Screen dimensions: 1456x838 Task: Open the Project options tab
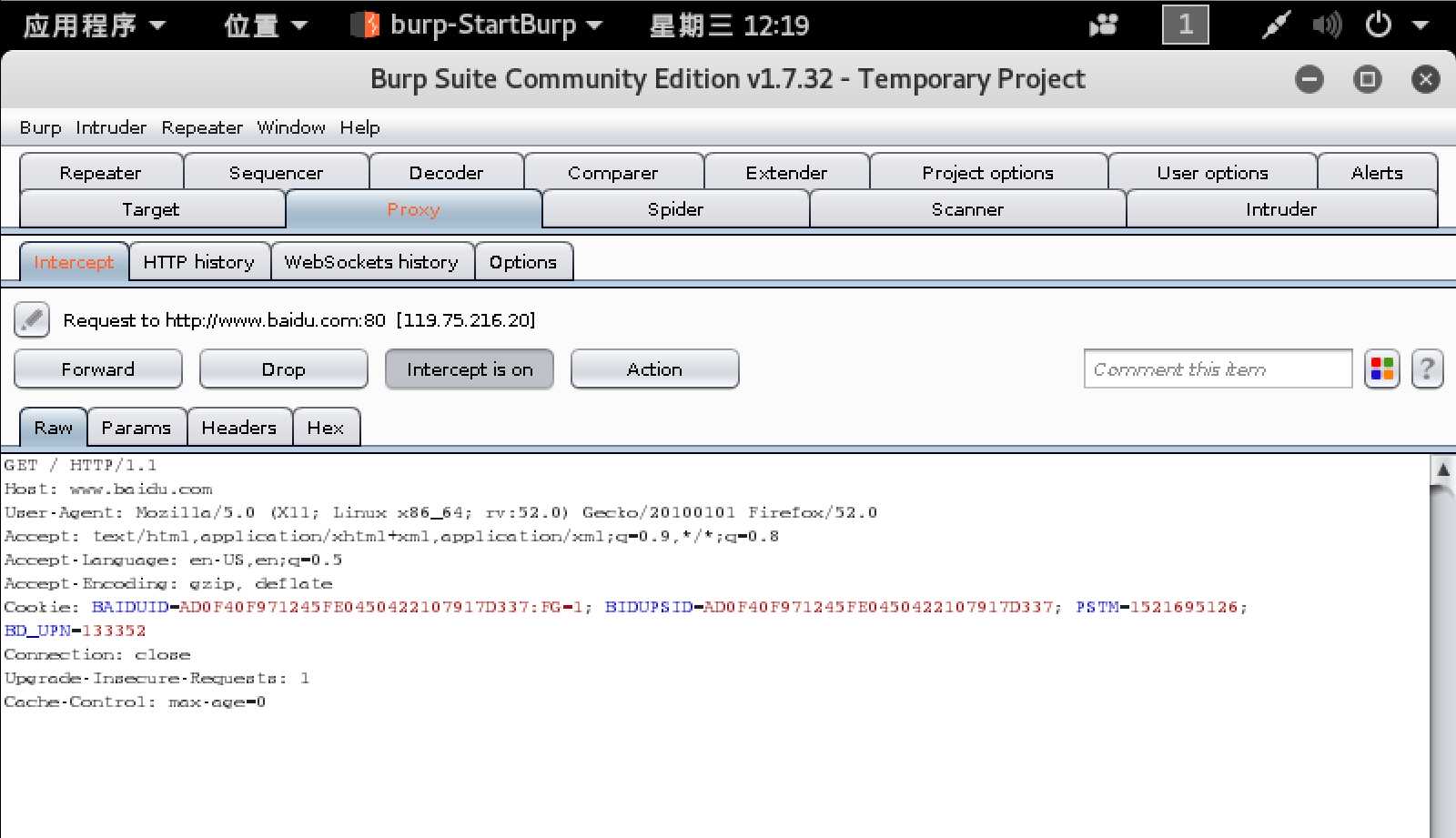tap(988, 173)
